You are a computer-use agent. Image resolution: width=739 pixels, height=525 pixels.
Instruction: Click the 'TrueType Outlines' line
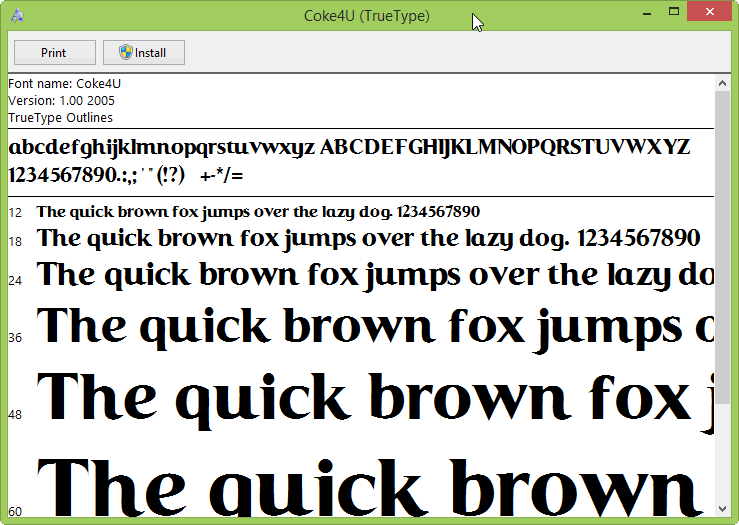tap(60, 117)
